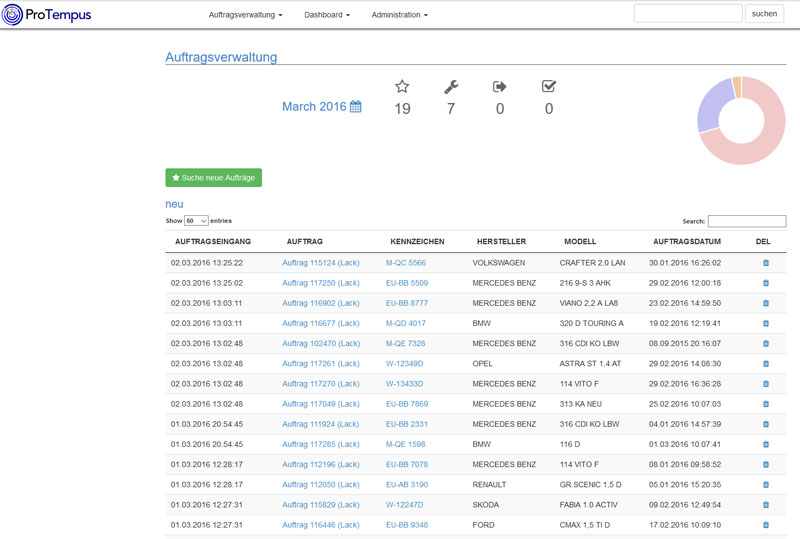Open license plate W-12349D link
Screen dimensions: 800x539
[x=404, y=363]
